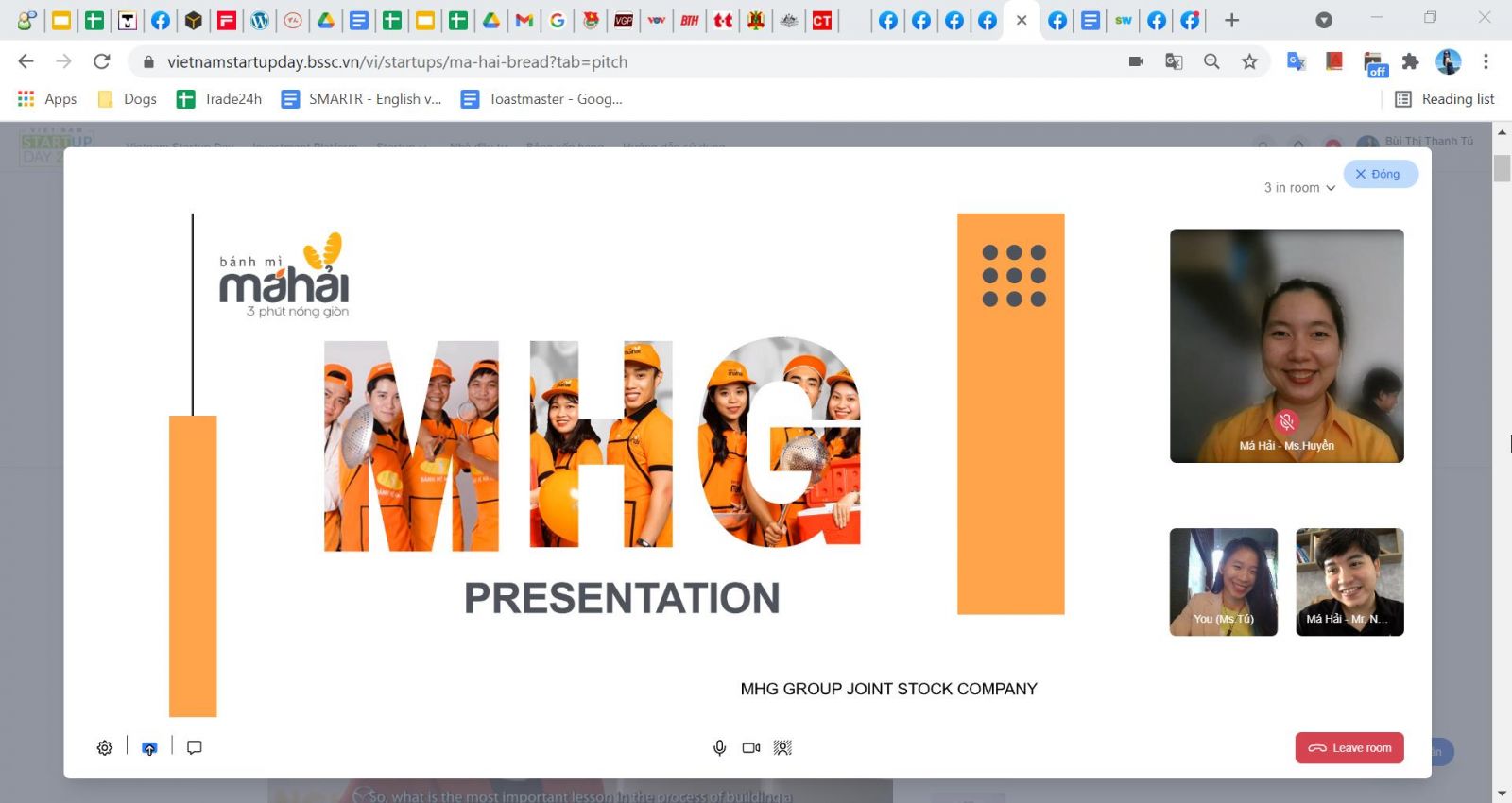Go back in browser history
The image size is (1512, 803).
click(26, 61)
